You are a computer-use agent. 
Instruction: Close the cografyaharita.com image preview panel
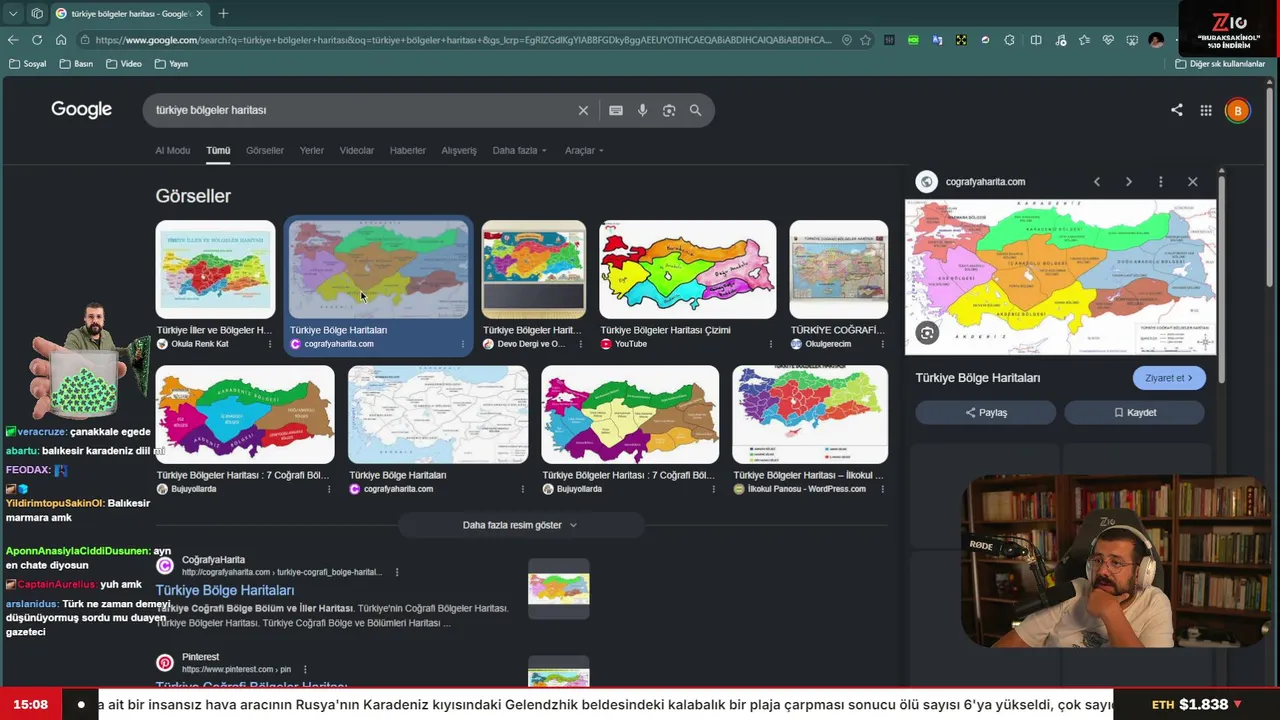click(x=1192, y=181)
